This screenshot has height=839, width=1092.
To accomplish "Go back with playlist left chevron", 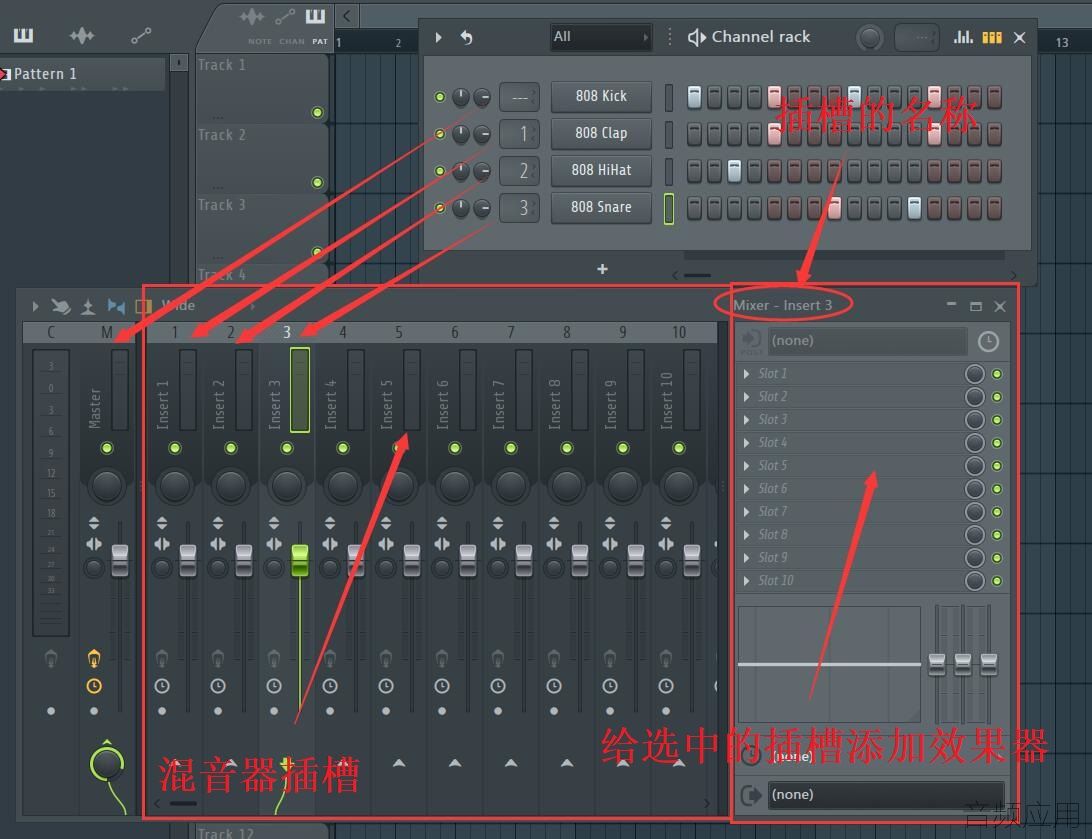I will point(346,15).
